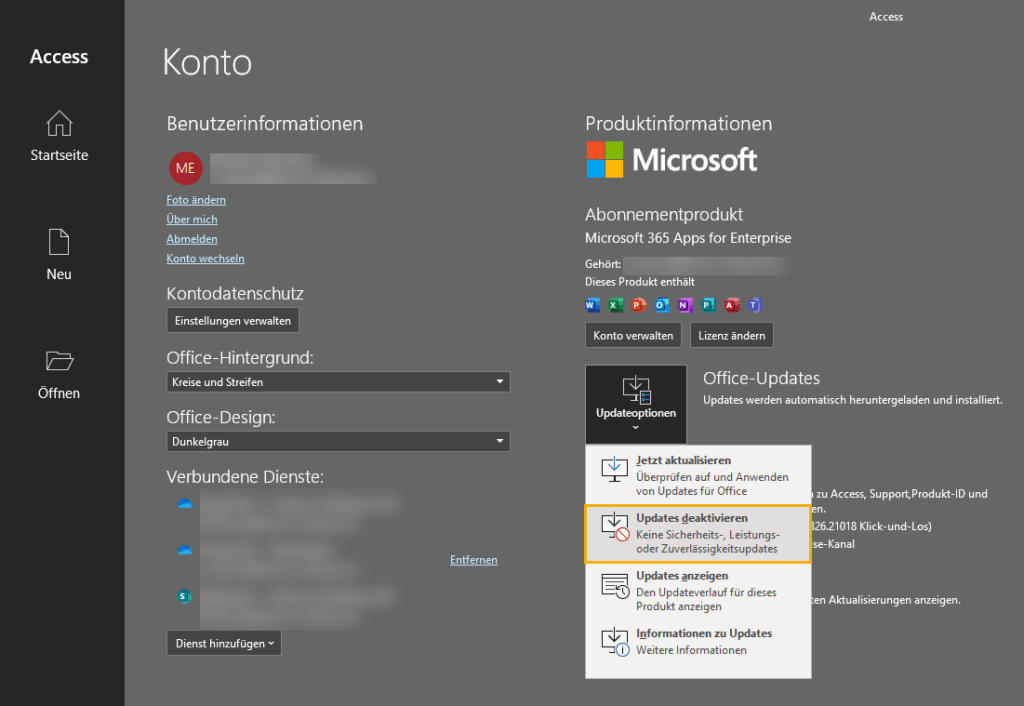This screenshot has height=706, width=1024.
Task: Click the Access app icon in product list
Action: tap(731, 305)
